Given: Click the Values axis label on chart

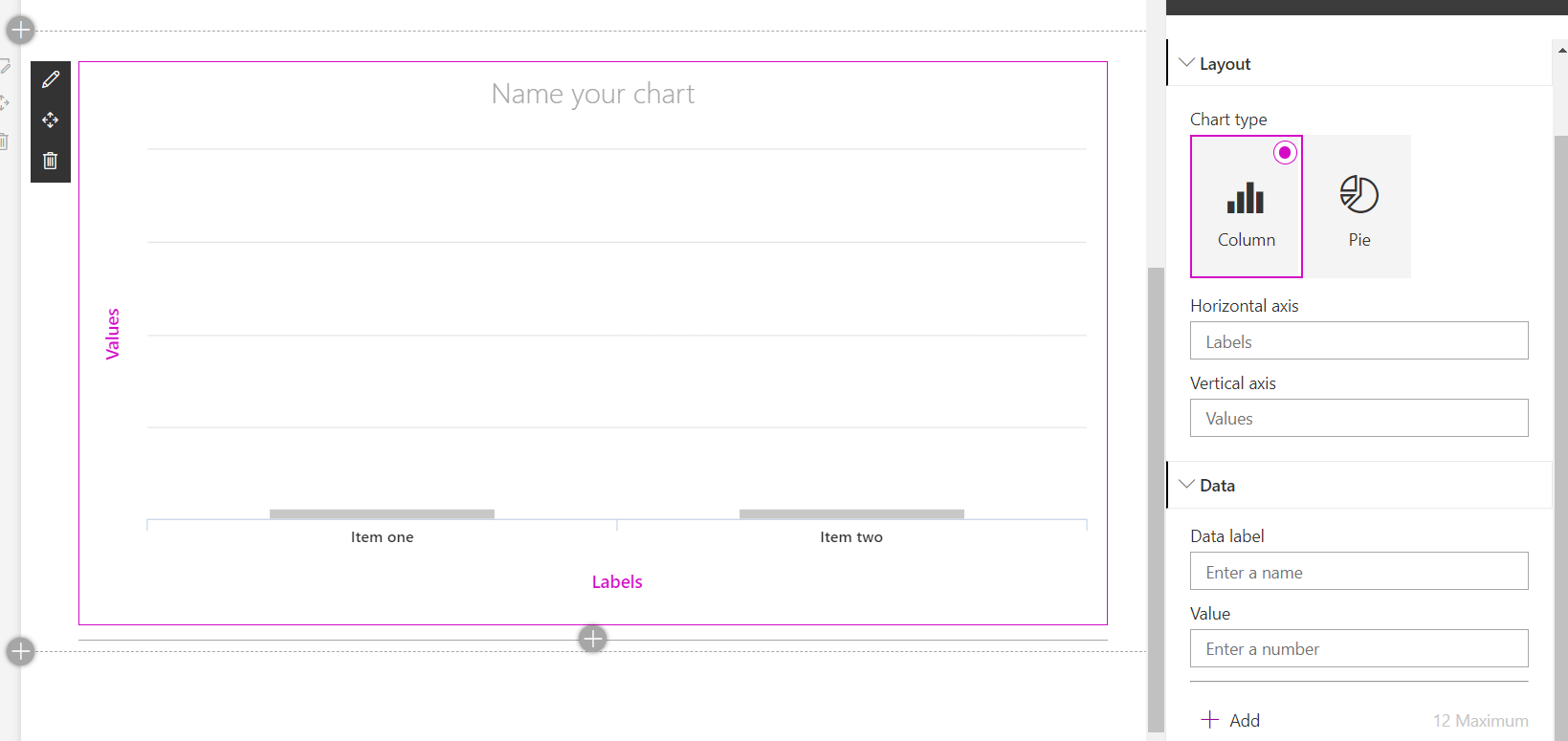Looking at the screenshot, I should coord(113,334).
